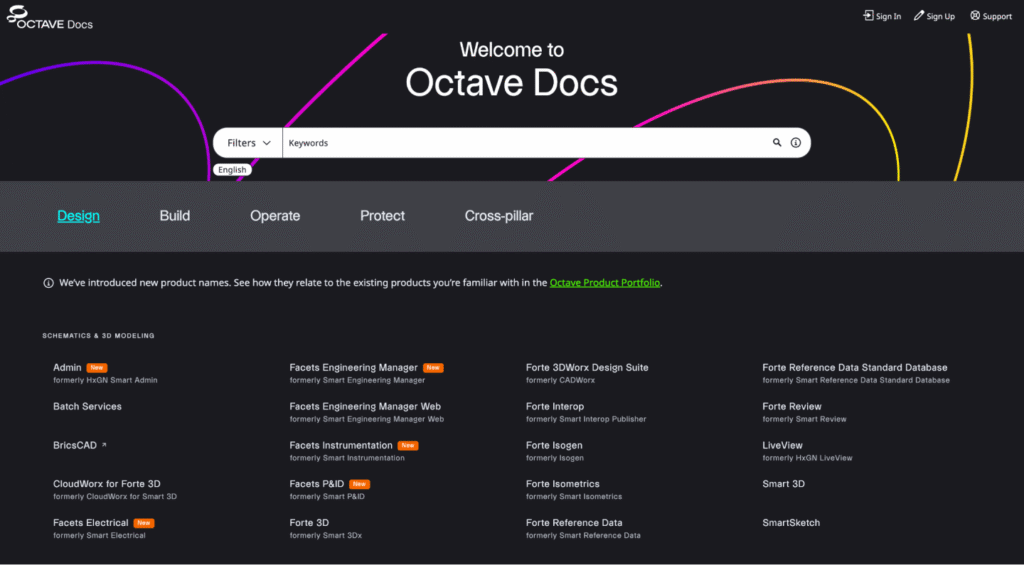Open Facets Engineering Manager Web

tap(365, 406)
